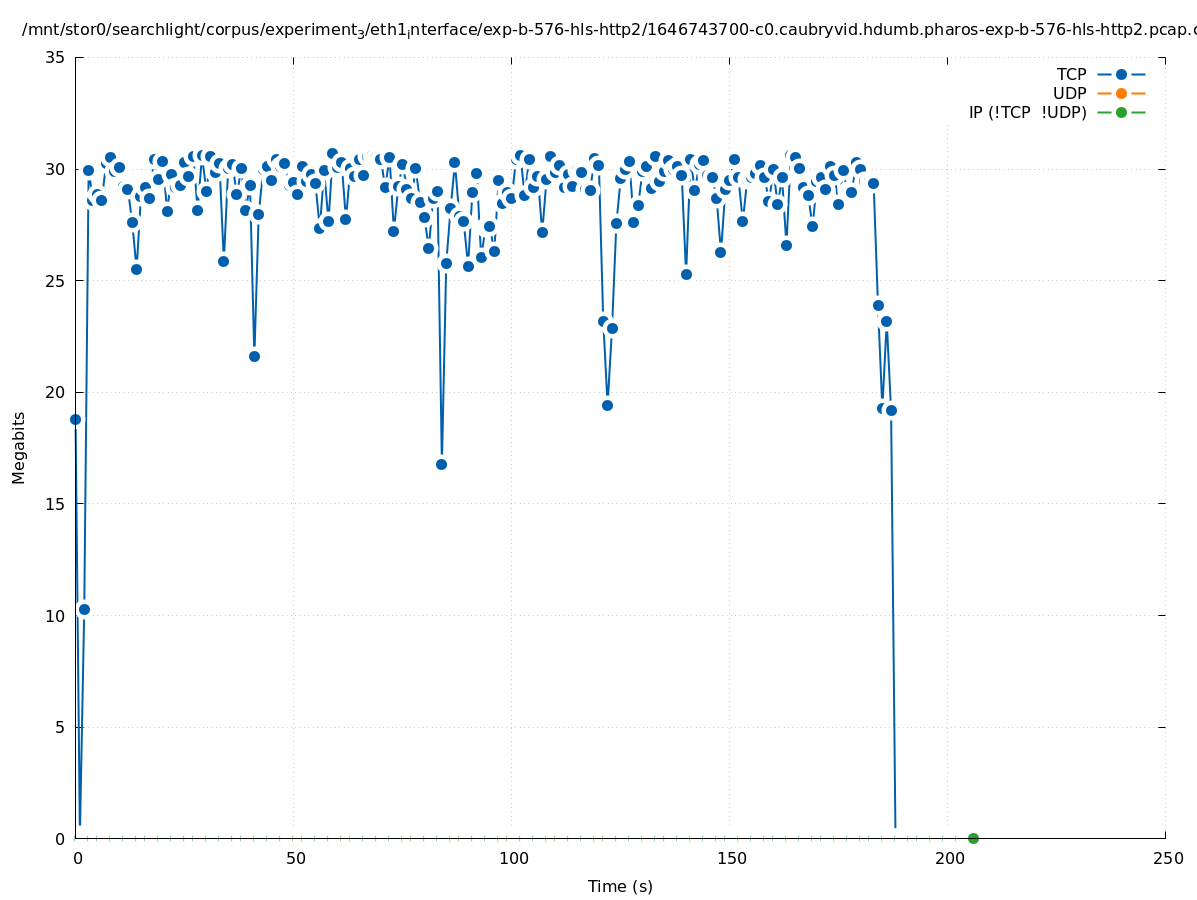Click the 100 tick label on x-axis
The width and height of the screenshot is (1197, 900).
click(512, 859)
